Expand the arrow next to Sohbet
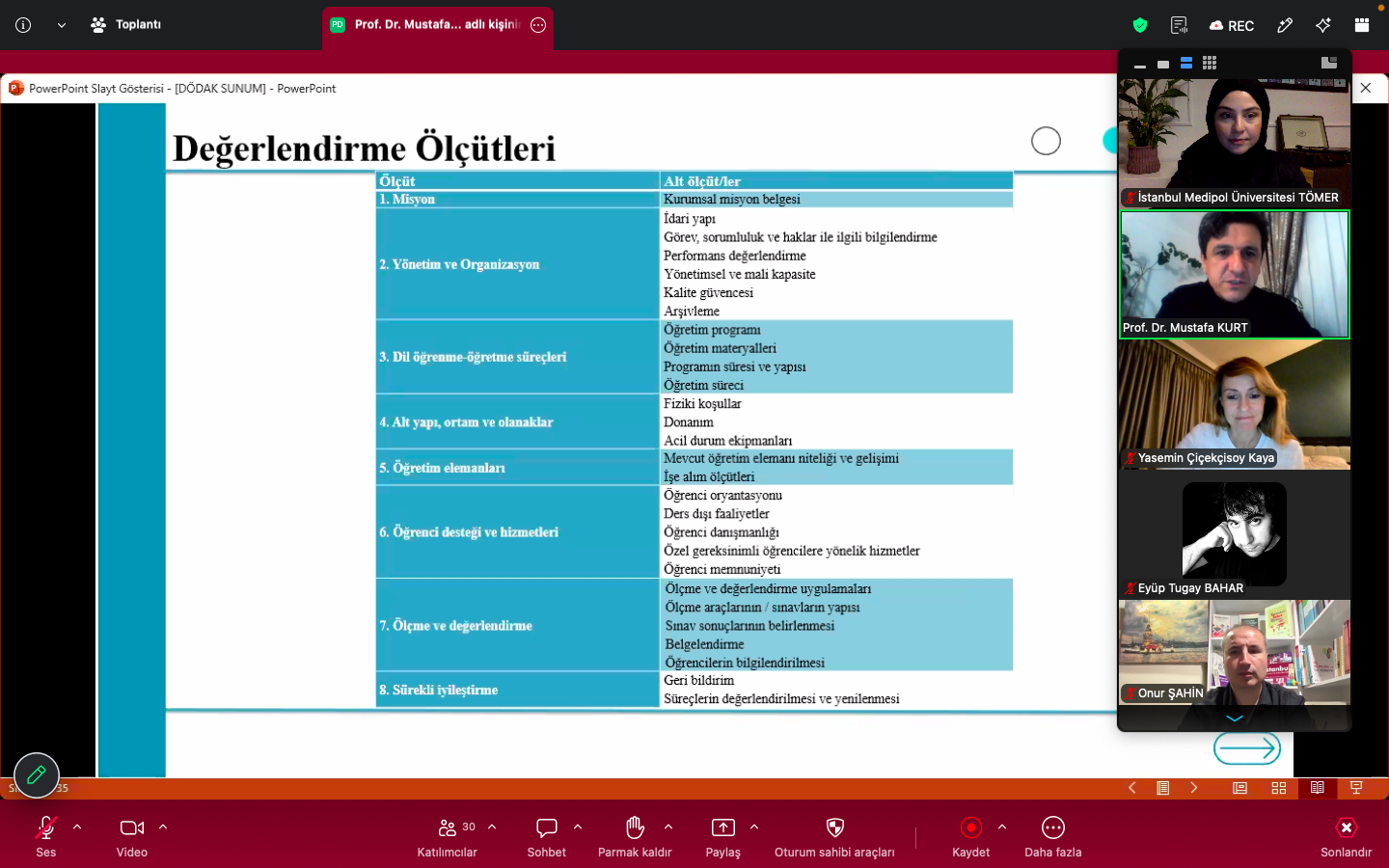The height and width of the screenshot is (868, 1389). 578,827
